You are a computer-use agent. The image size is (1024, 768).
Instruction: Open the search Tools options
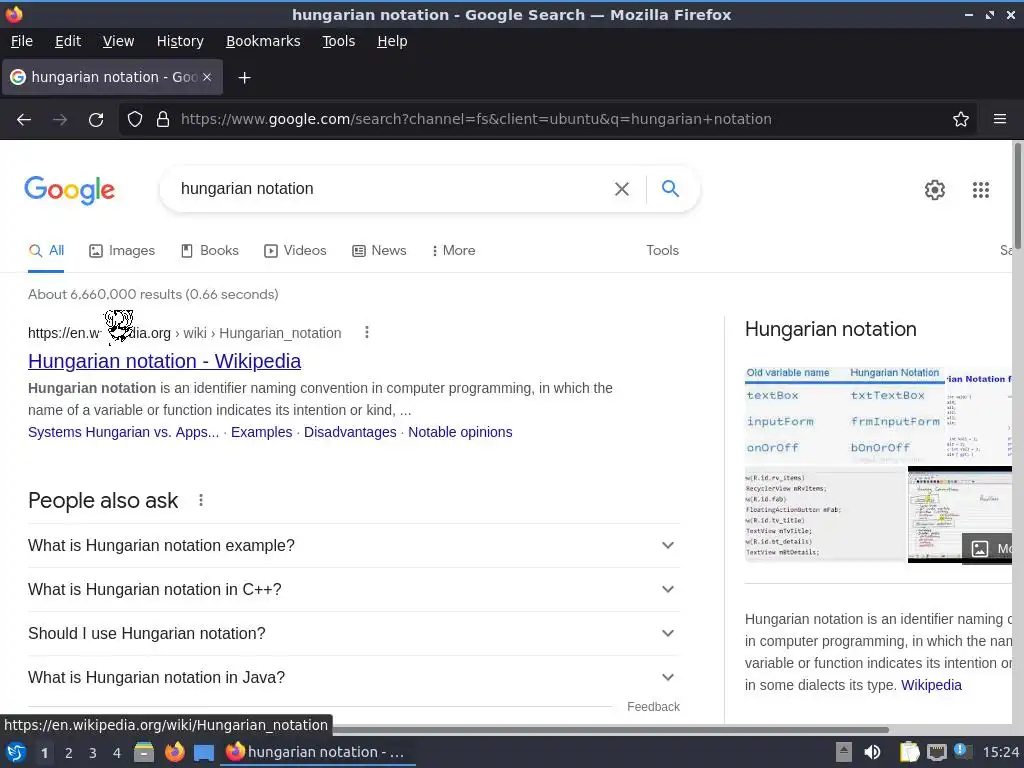click(662, 251)
